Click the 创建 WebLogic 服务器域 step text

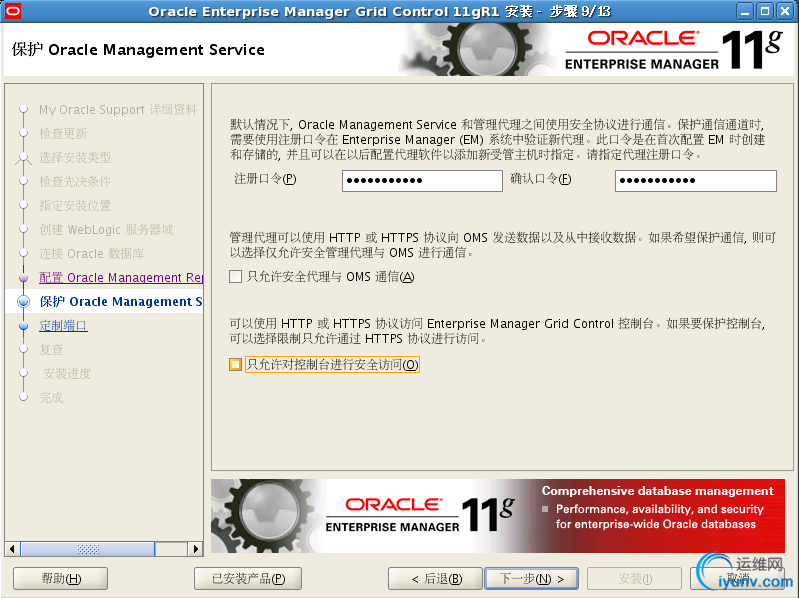point(106,229)
